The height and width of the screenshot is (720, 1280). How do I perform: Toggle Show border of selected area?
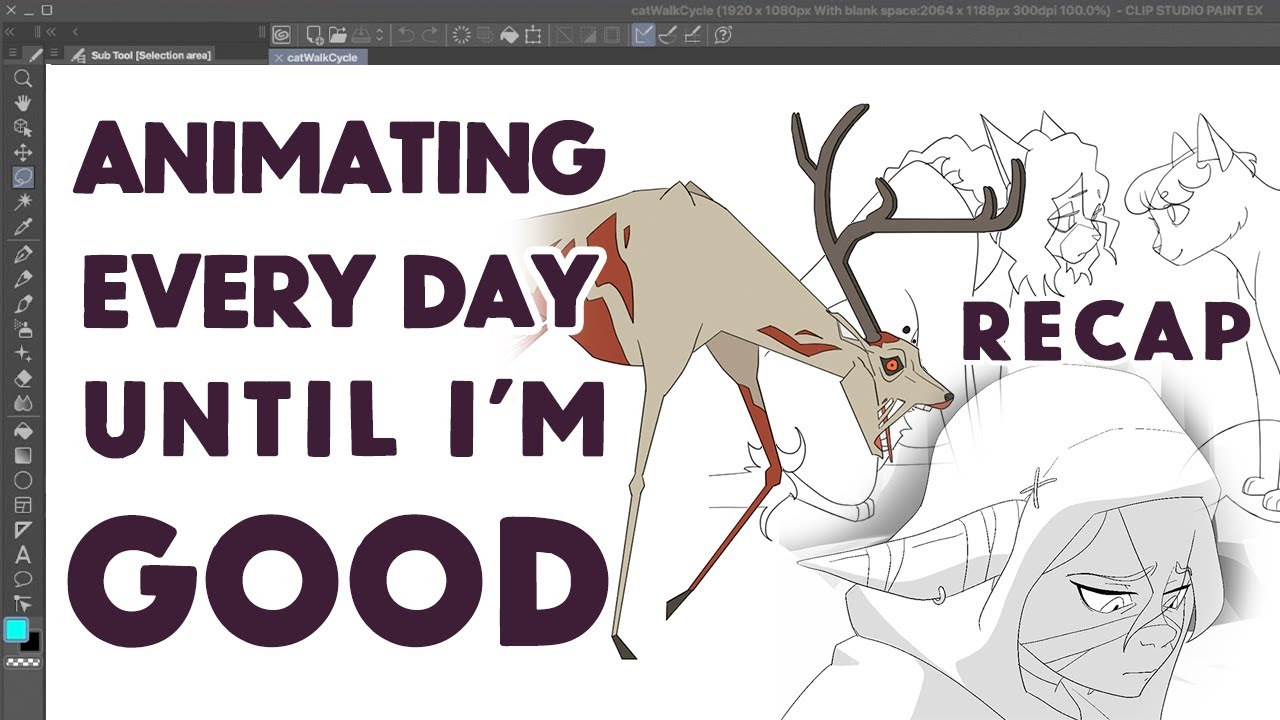612,35
